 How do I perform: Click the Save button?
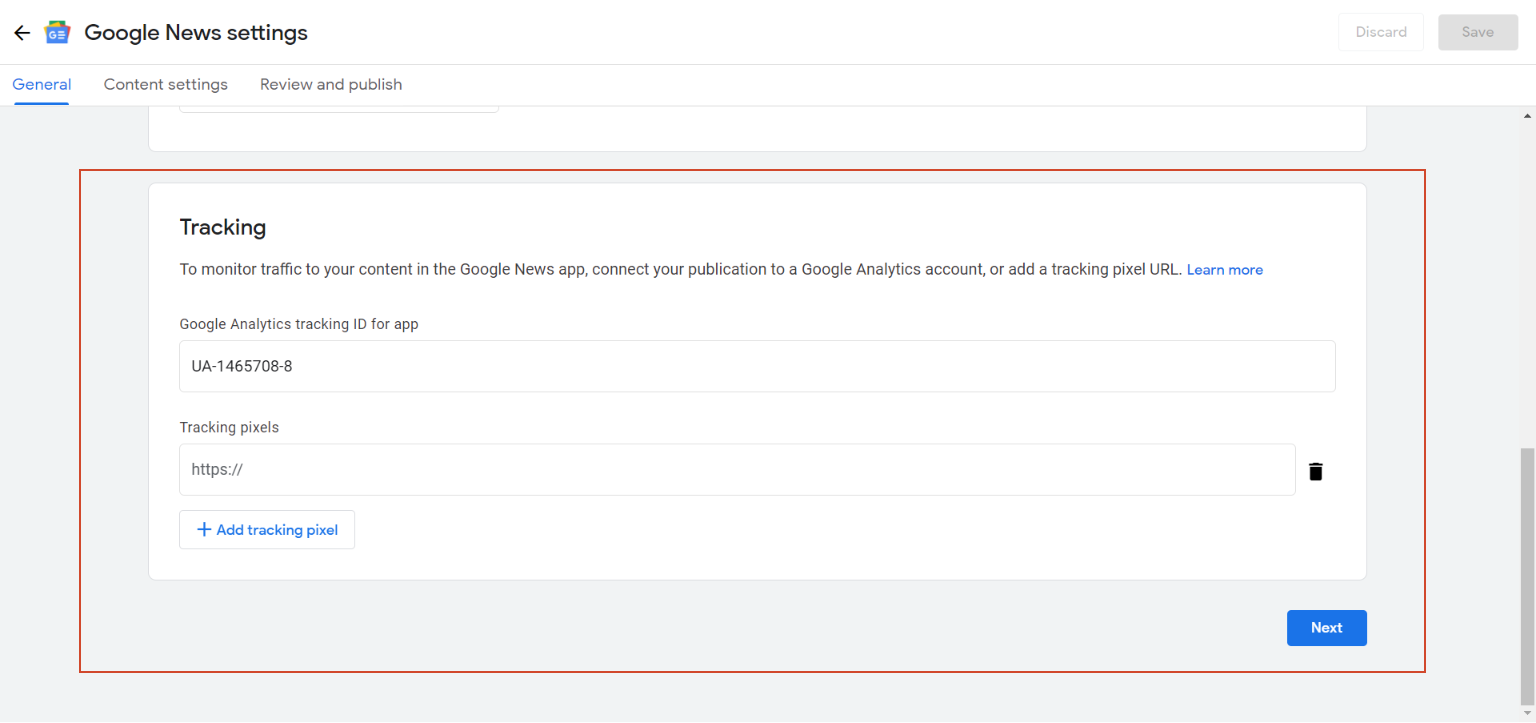point(1477,32)
